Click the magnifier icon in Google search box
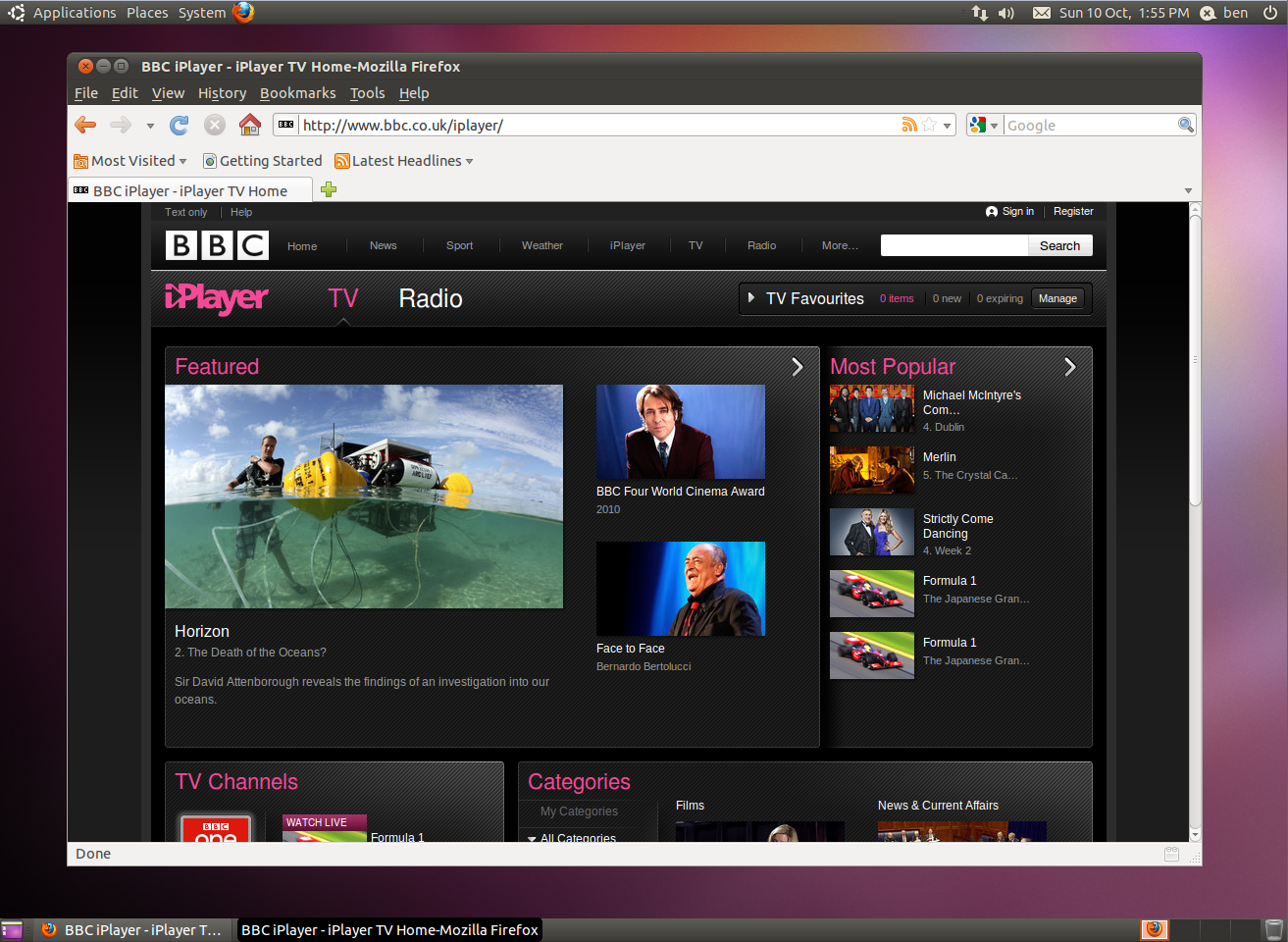Image resolution: width=1288 pixels, height=942 pixels. [x=1185, y=125]
